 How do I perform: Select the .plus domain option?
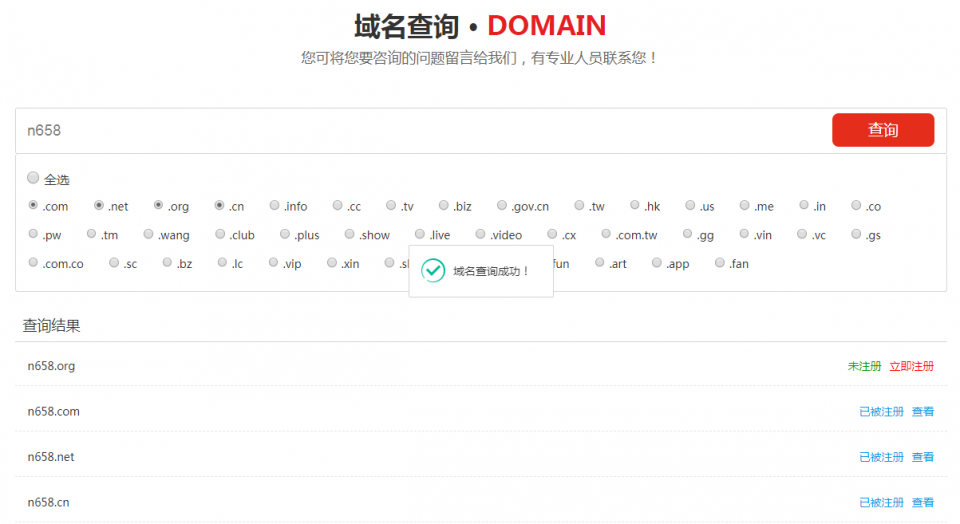point(285,234)
